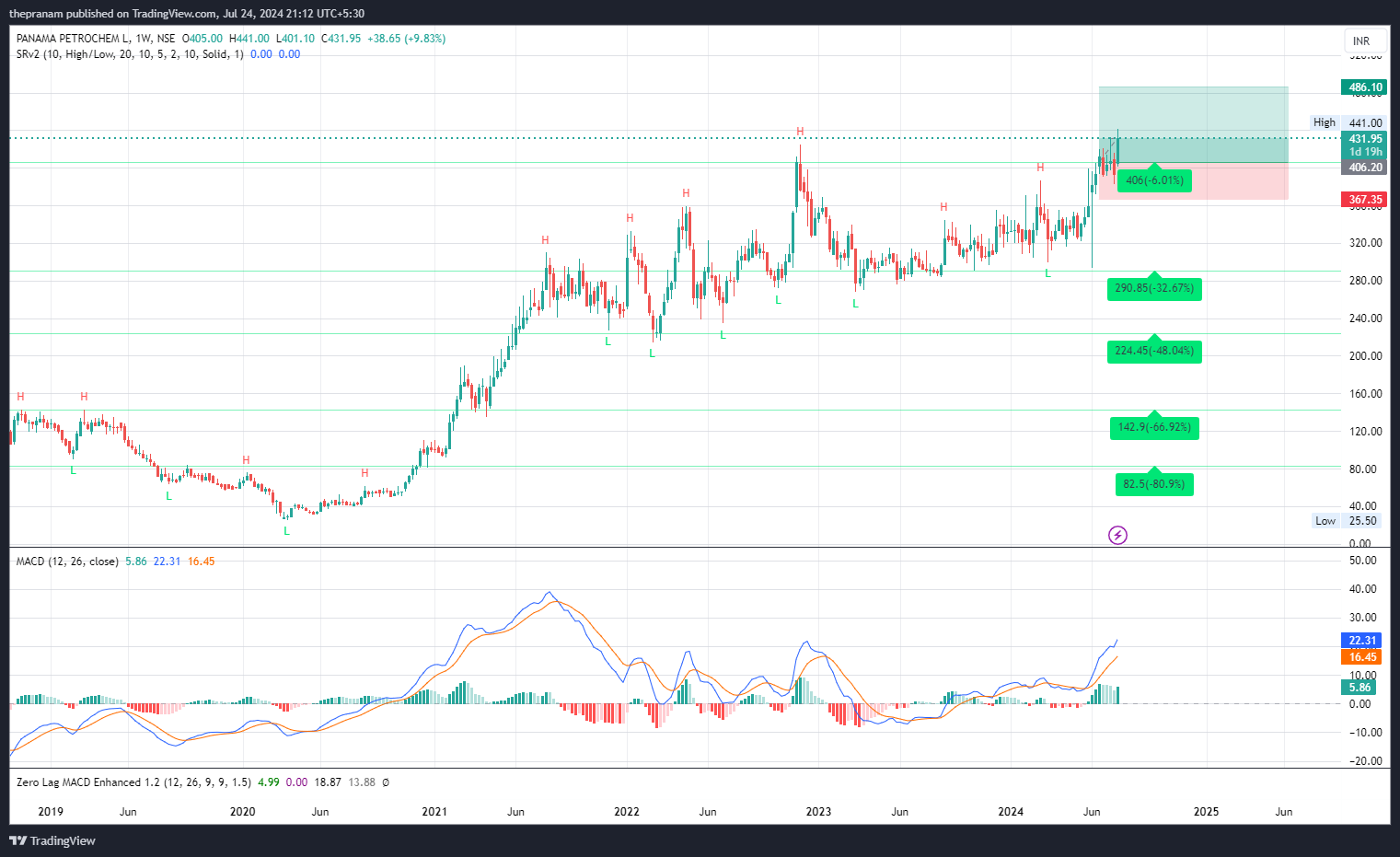Click the 2024 label on time axis
The height and width of the screenshot is (857, 1400).
pos(1011,812)
